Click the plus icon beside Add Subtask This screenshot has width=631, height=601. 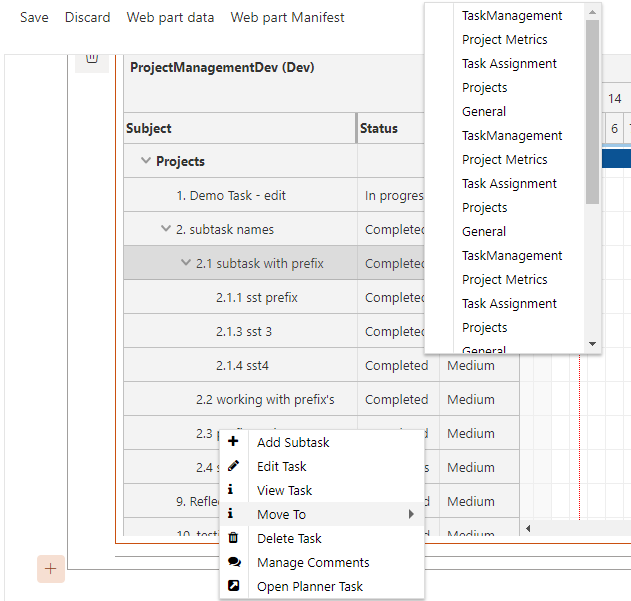(233, 441)
